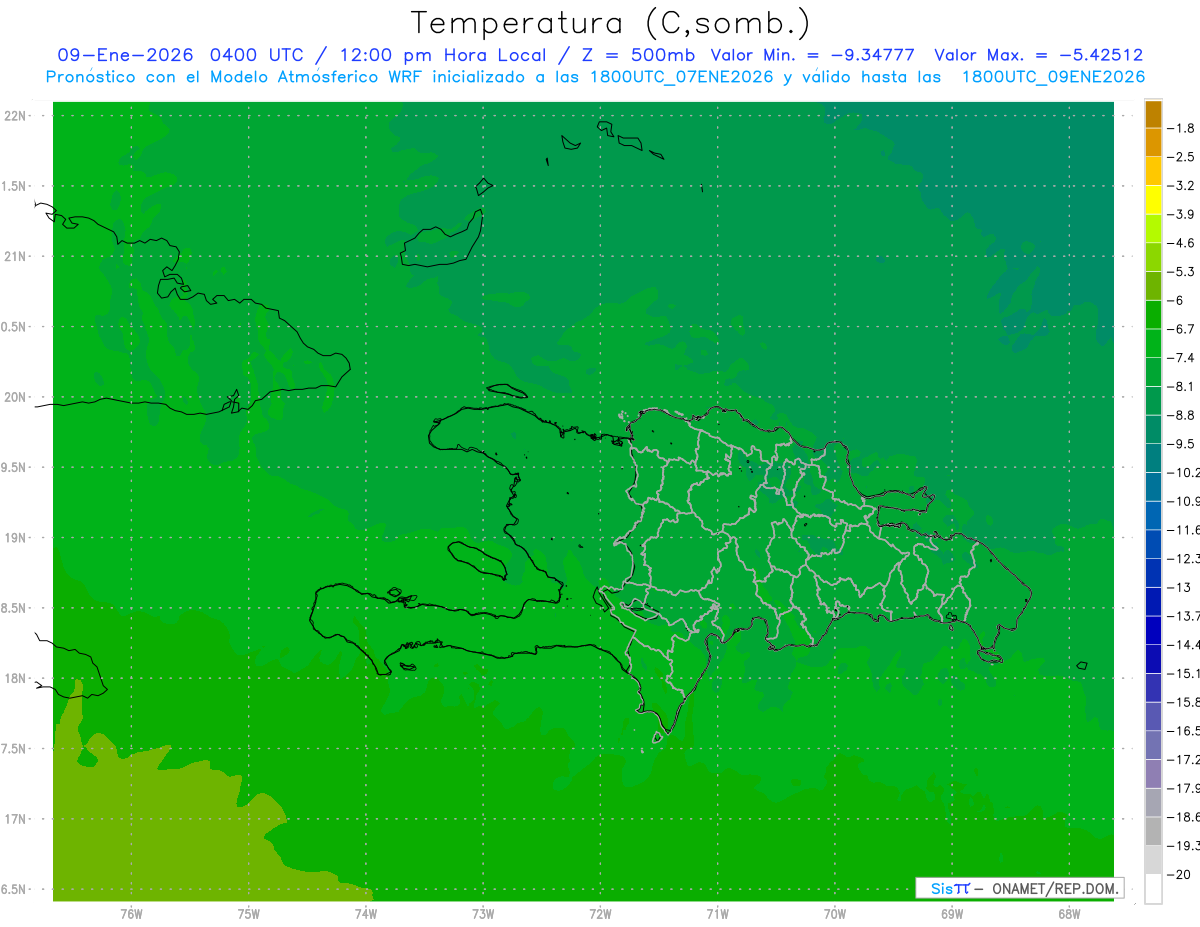Click legend value "-8.1"
This screenshot has width=1200, height=927.
pyautogui.click(x=1183, y=386)
